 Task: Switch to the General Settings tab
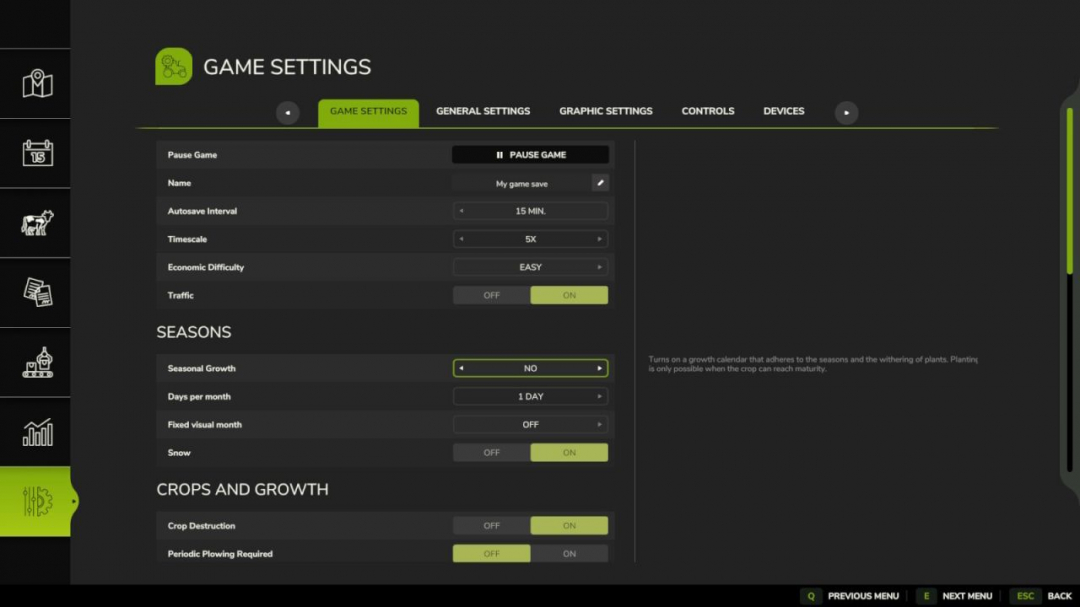click(x=483, y=111)
